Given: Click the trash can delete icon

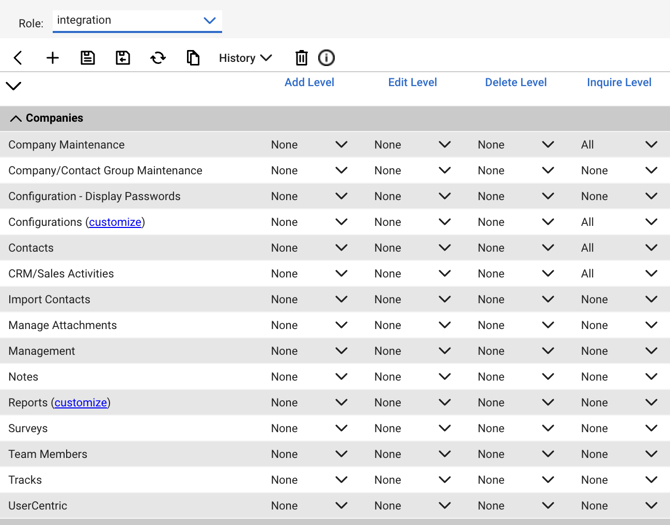Looking at the screenshot, I should click(x=301, y=58).
